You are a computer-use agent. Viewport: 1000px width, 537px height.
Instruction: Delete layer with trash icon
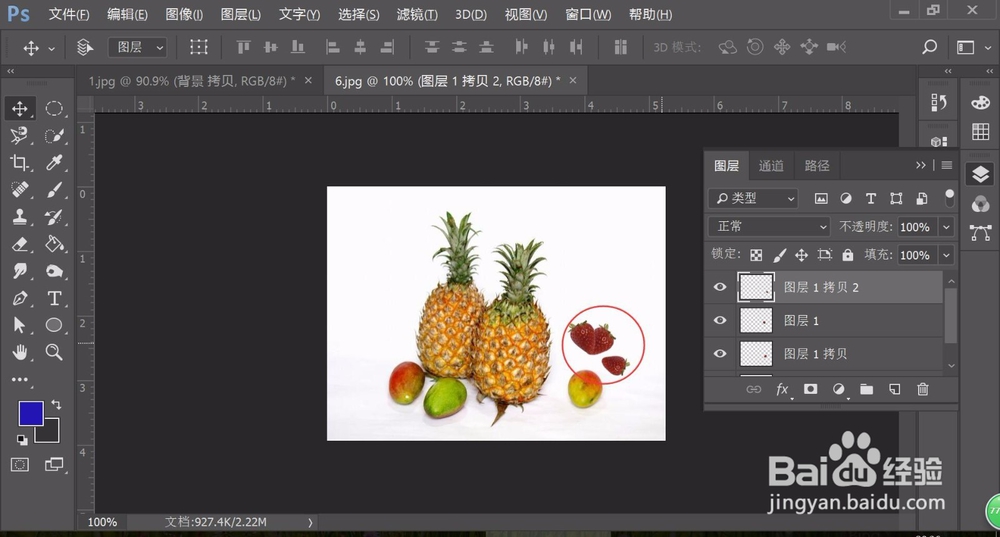(x=923, y=389)
